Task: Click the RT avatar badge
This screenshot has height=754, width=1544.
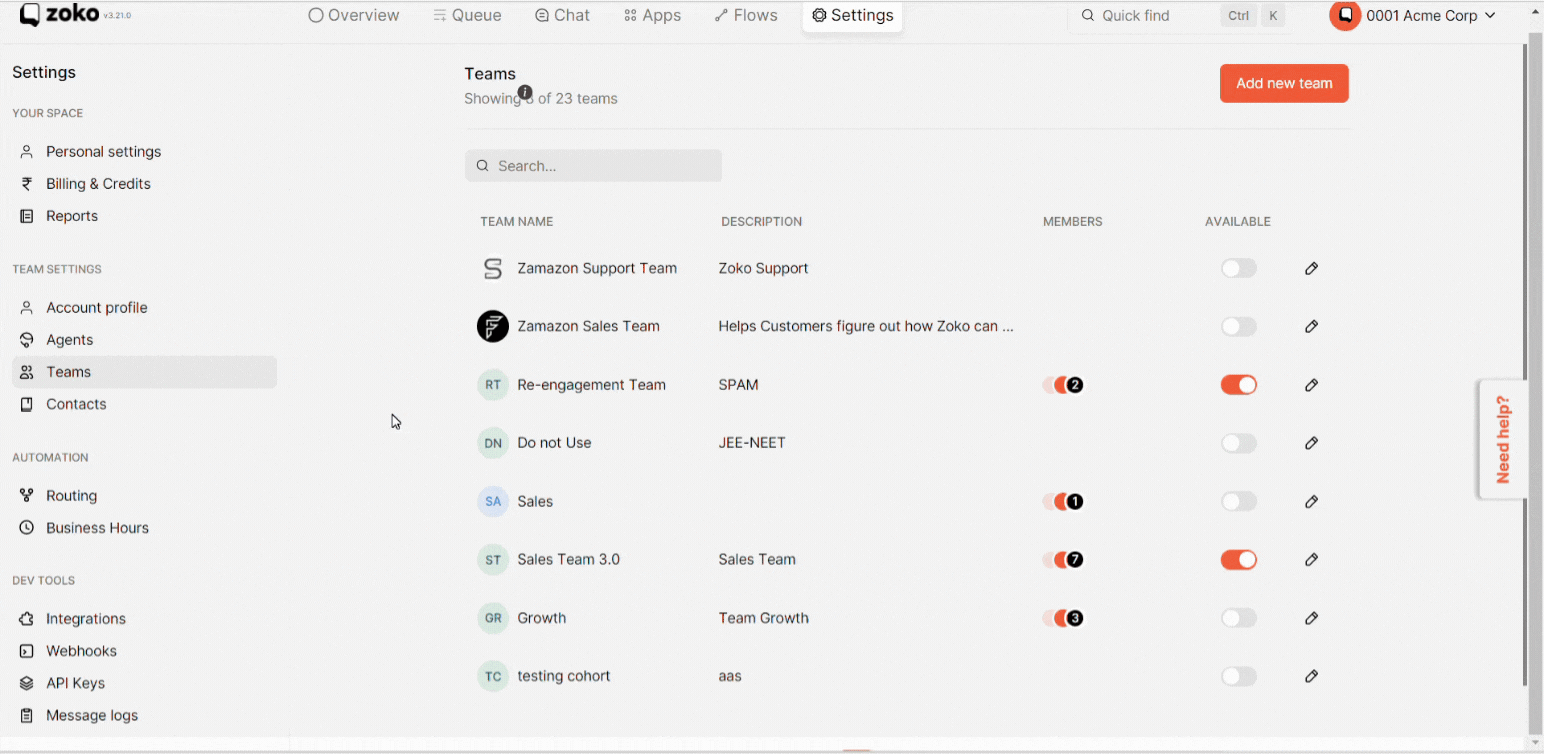Action: click(x=493, y=385)
